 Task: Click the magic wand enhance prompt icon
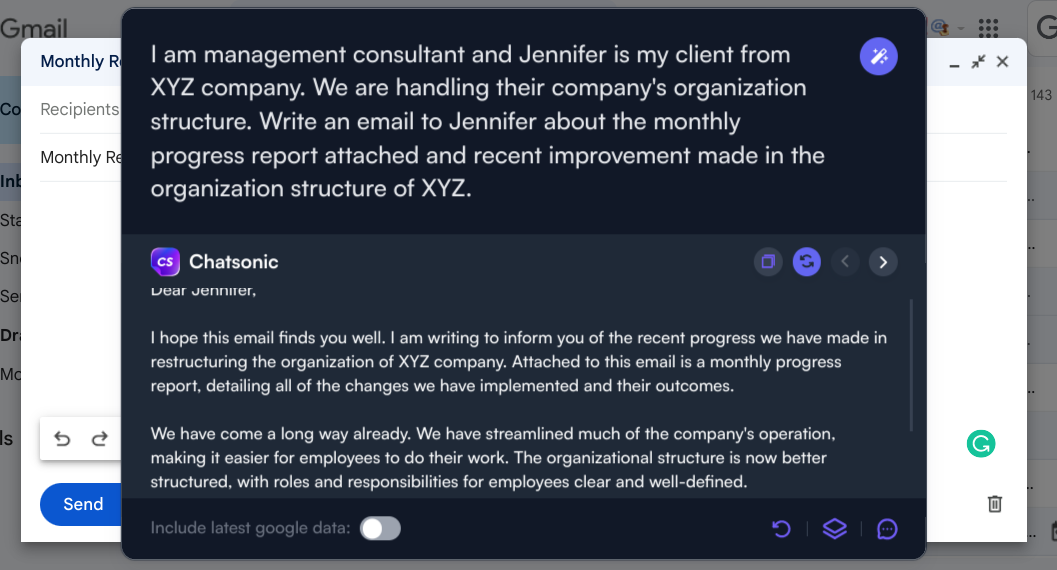click(x=879, y=57)
